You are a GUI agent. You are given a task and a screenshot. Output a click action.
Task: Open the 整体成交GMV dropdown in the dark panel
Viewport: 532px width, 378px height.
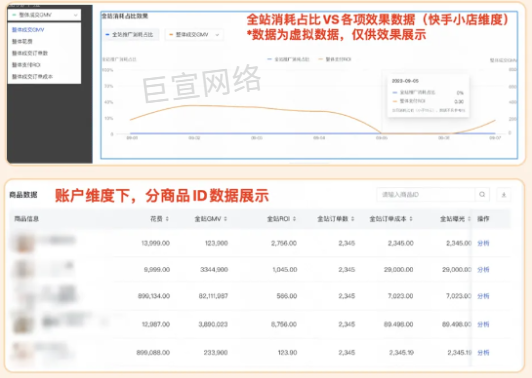[x=44, y=15]
